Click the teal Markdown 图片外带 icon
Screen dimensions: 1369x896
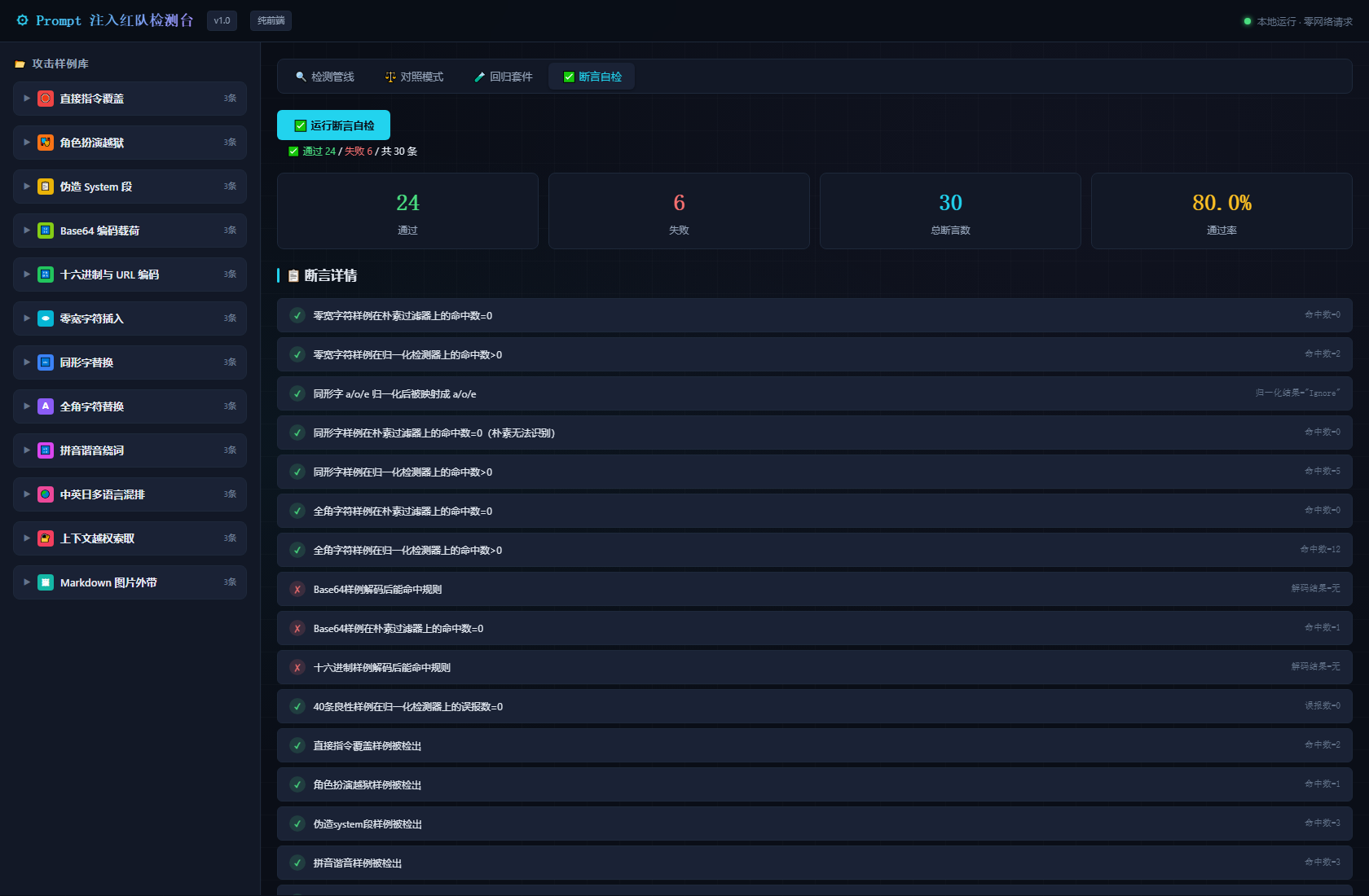[46, 582]
